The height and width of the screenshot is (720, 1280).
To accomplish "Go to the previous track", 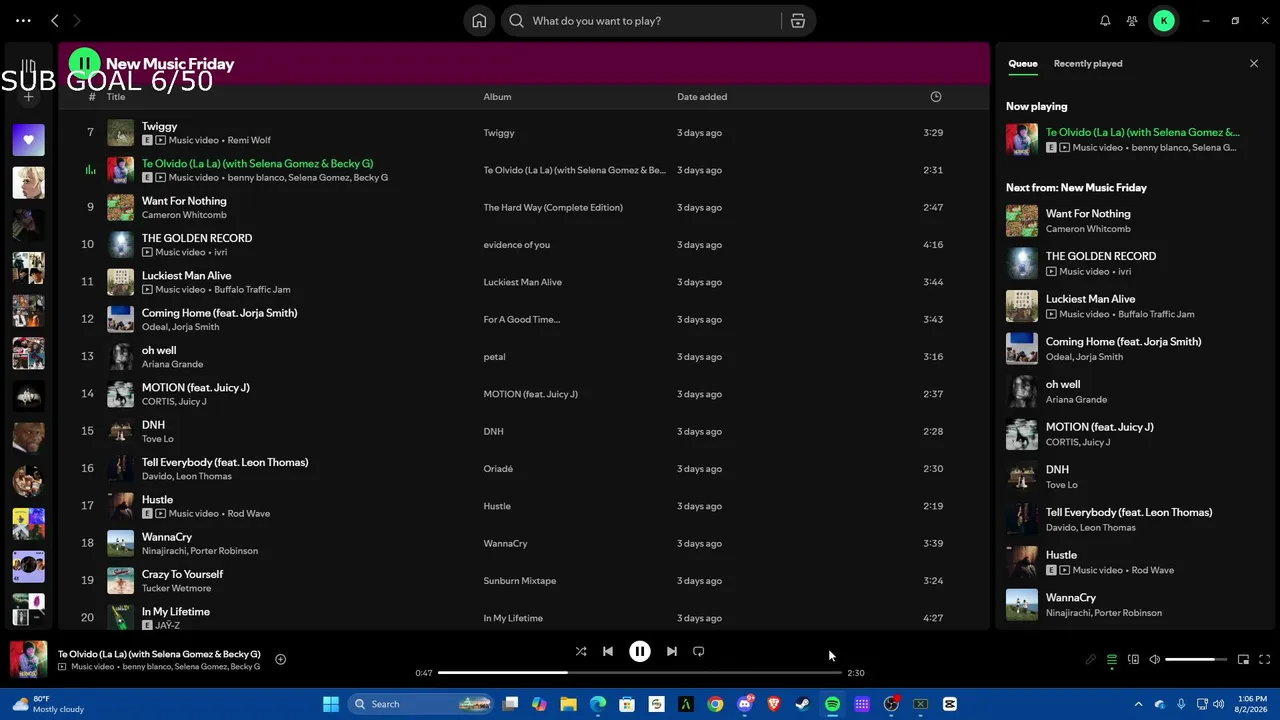I will [x=608, y=651].
